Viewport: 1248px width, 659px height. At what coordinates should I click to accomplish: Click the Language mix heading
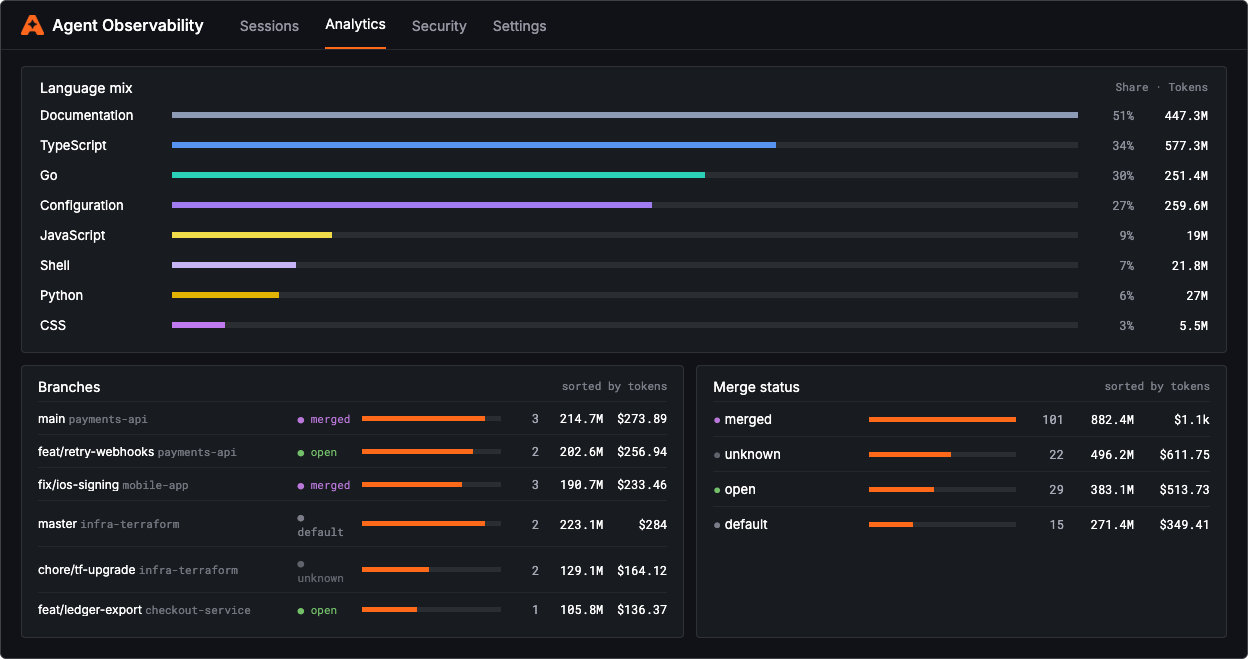pyautogui.click(x=86, y=88)
